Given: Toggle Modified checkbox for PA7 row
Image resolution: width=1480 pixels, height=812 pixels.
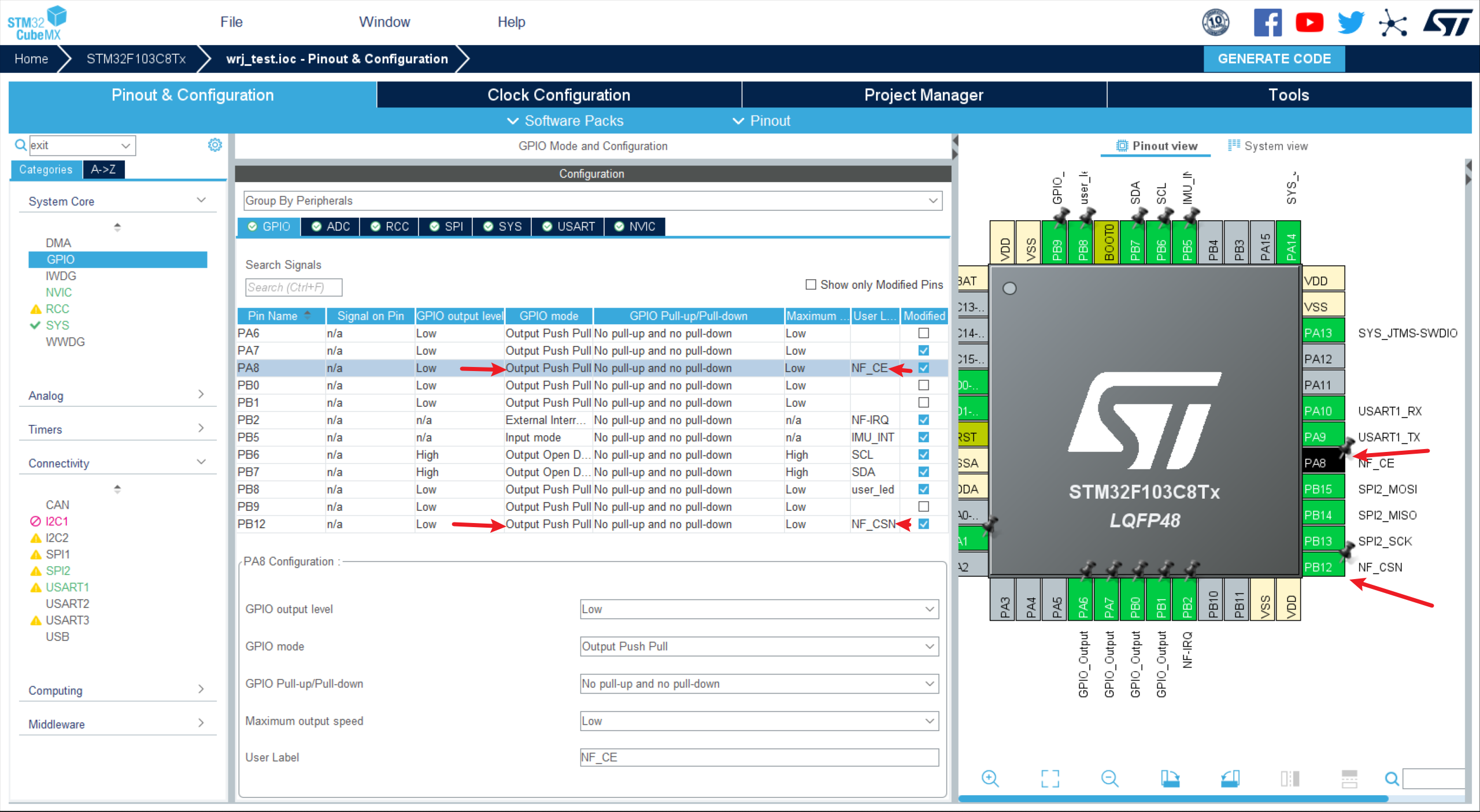Looking at the screenshot, I should (924, 350).
